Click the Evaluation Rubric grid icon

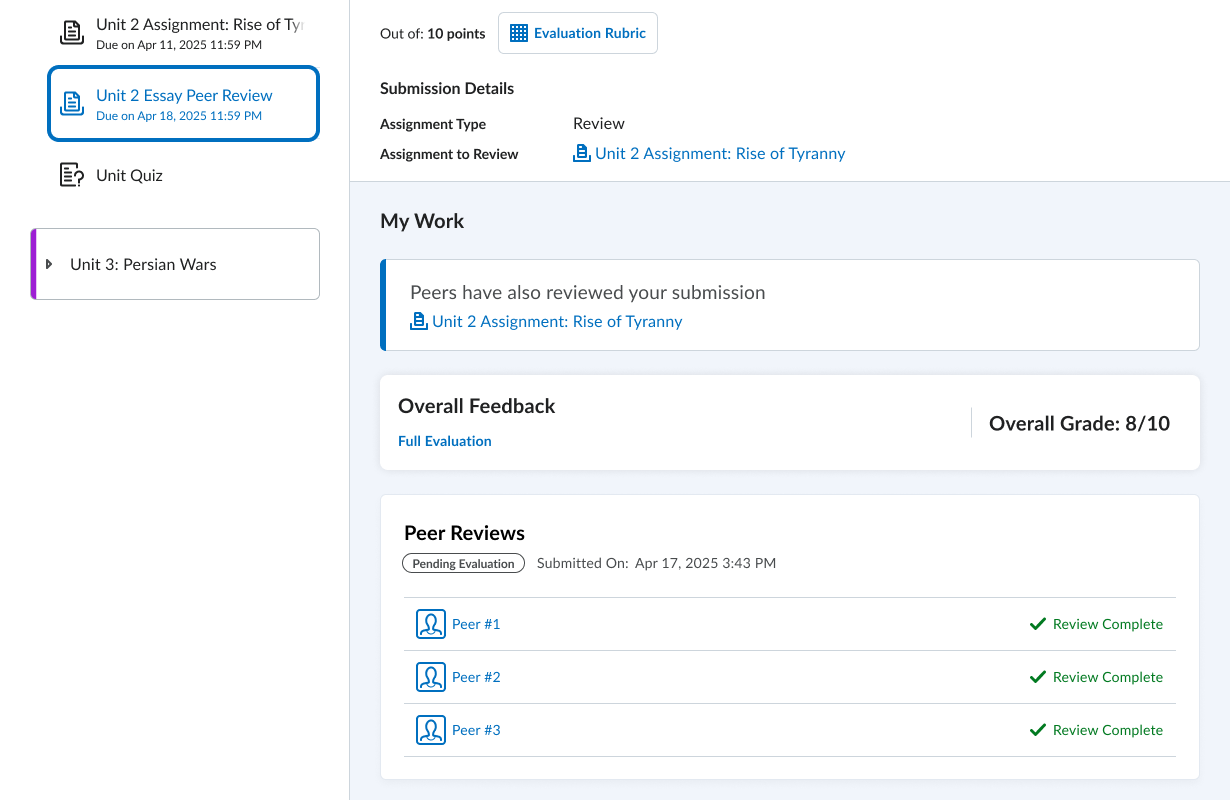(x=518, y=33)
